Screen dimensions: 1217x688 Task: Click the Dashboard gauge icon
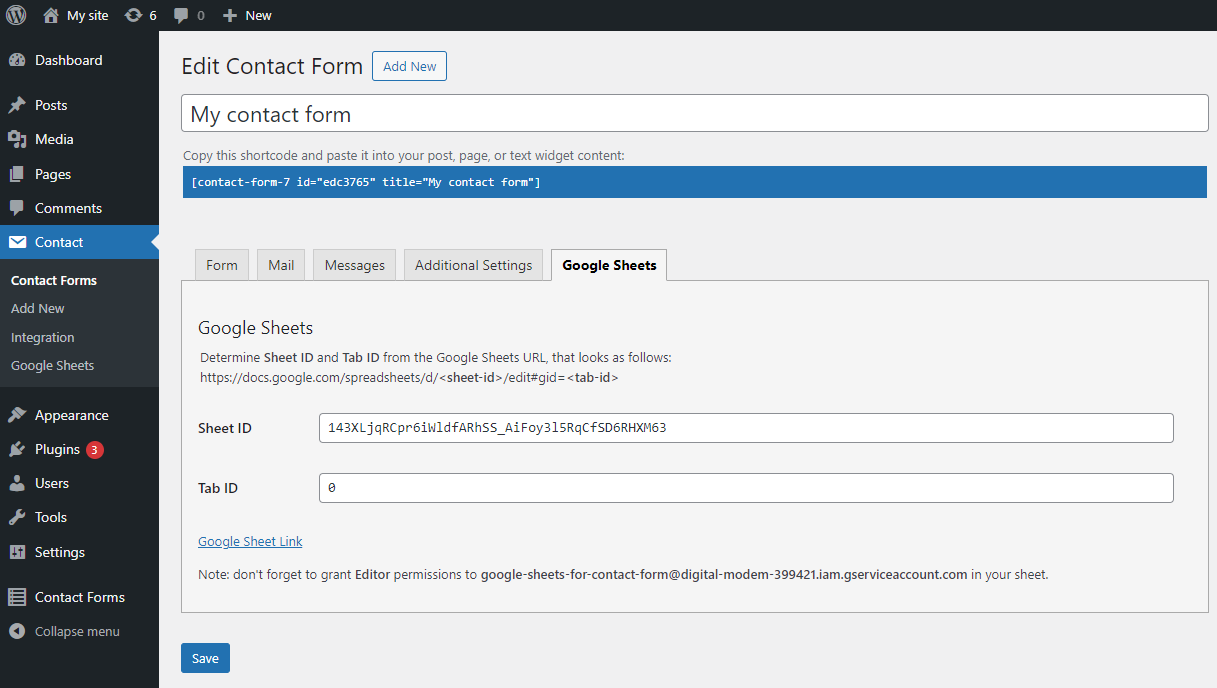(17, 60)
